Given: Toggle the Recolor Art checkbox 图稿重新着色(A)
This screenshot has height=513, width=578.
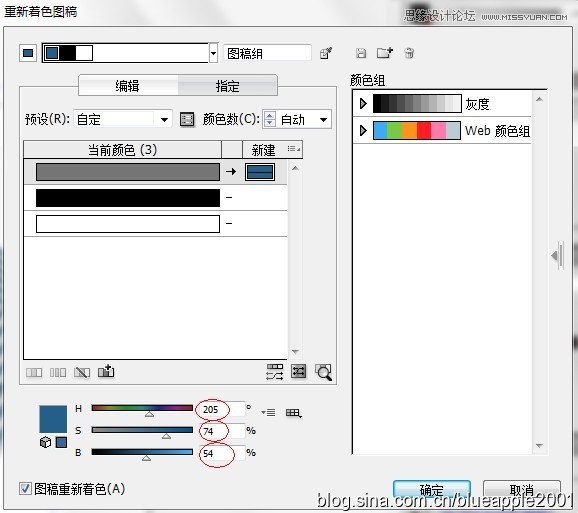Looking at the screenshot, I should tap(25, 489).
